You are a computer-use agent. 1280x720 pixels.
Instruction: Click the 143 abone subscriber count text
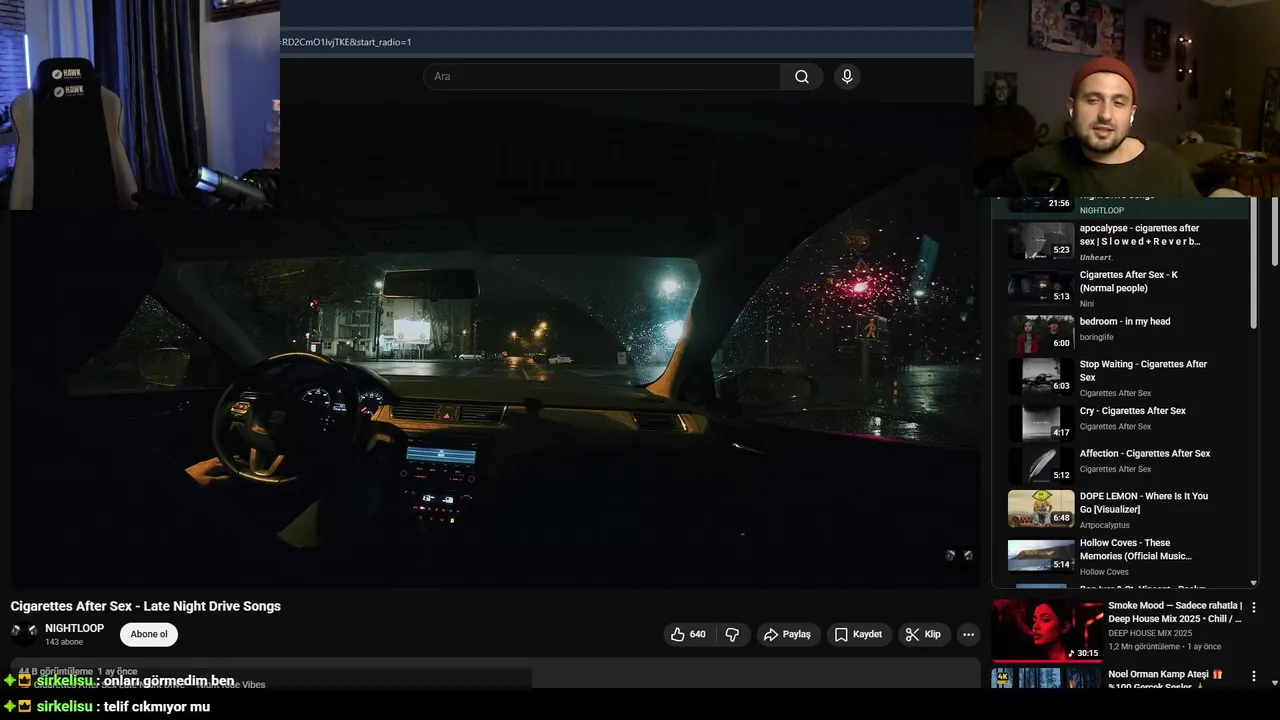click(64, 642)
